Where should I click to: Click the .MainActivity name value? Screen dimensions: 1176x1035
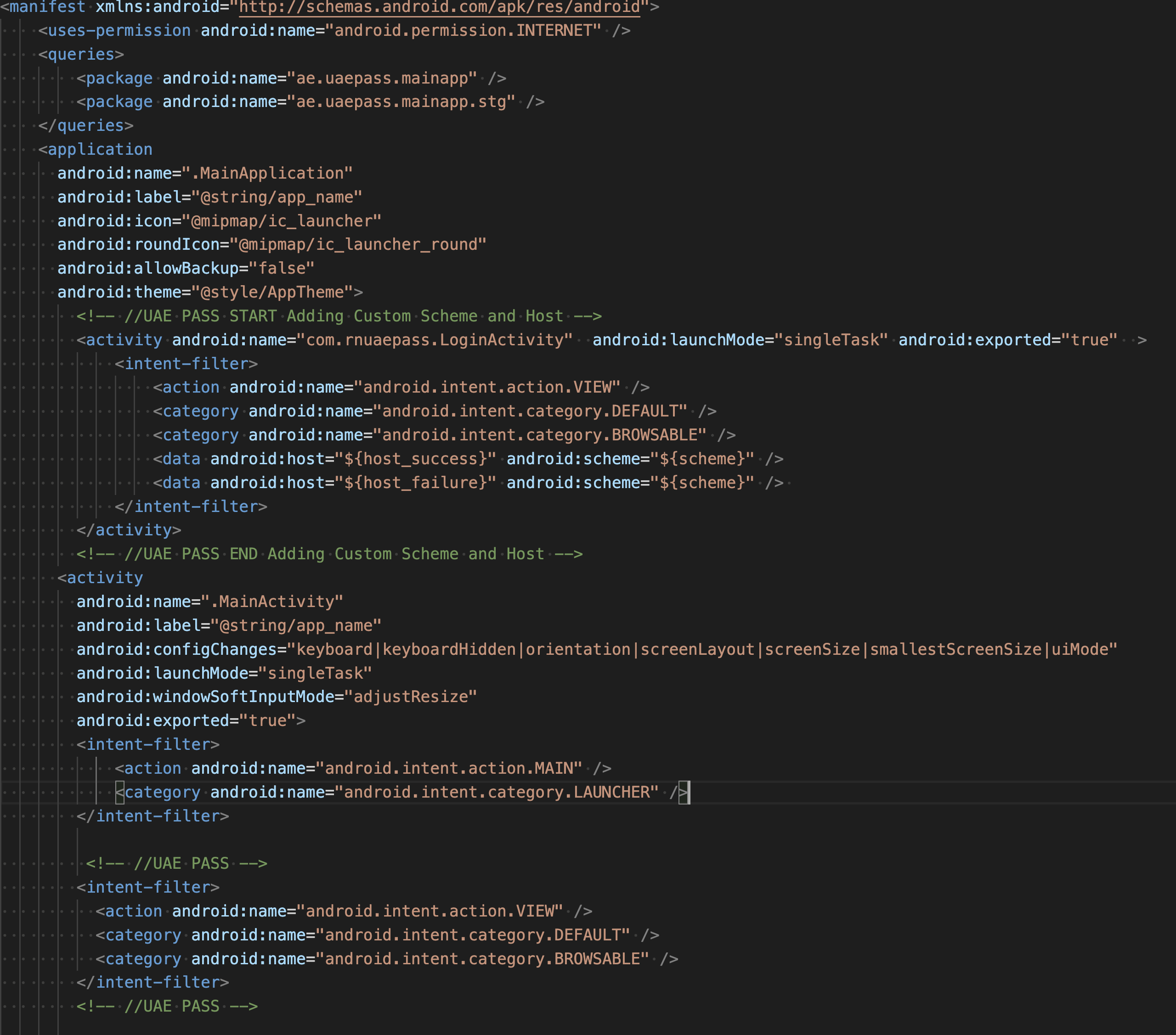coord(271,602)
